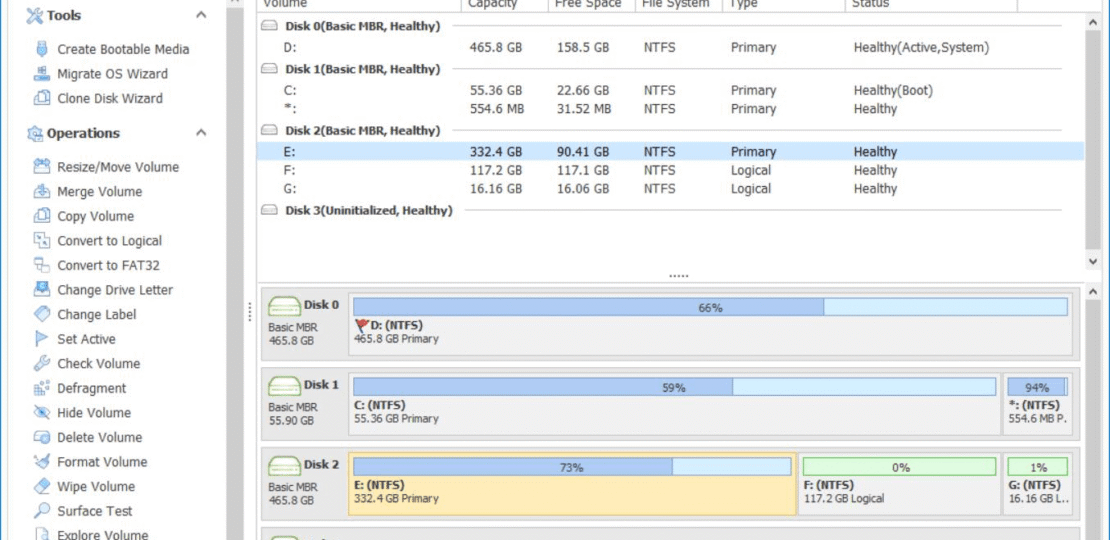1110x540 pixels.
Task: Sort by the Volume column header
Action: pos(359,5)
